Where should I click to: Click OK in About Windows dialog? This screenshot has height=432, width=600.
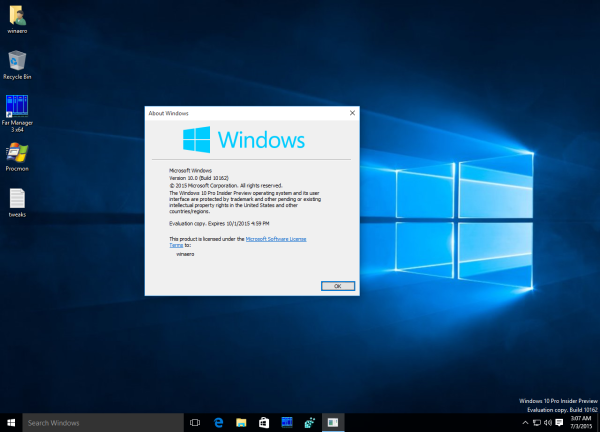[x=338, y=286]
